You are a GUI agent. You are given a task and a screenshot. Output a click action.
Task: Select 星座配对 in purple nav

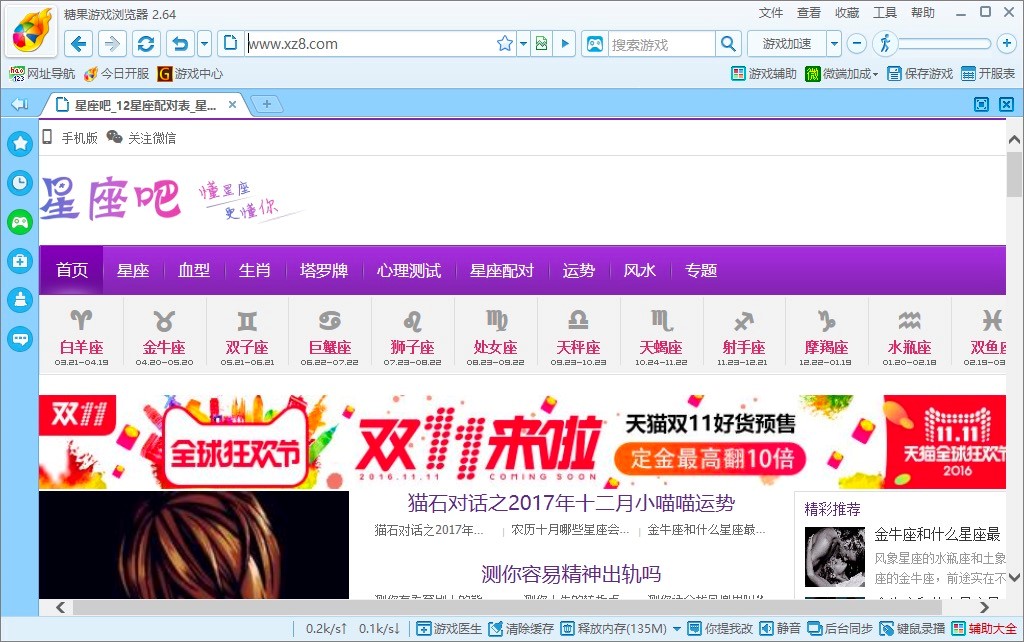[502, 270]
